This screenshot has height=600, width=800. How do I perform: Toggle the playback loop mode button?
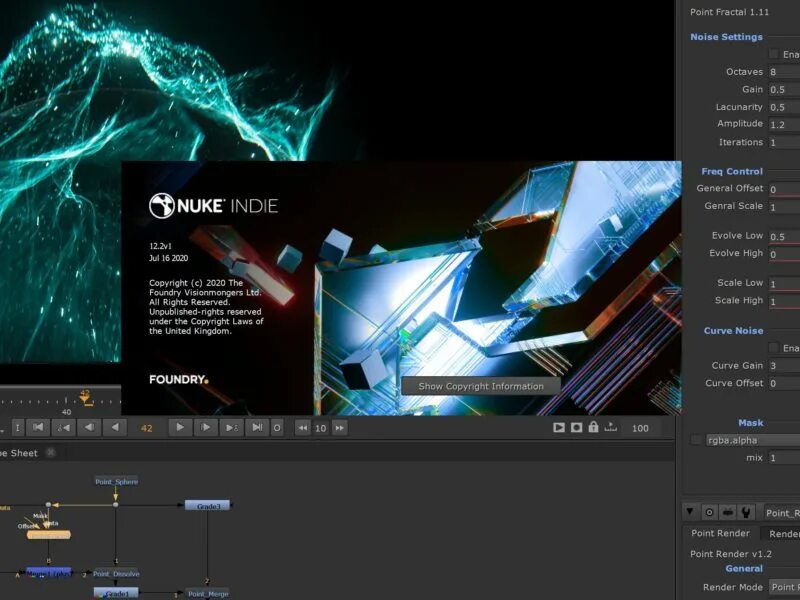pyautogui.click(x=277, y=428)
